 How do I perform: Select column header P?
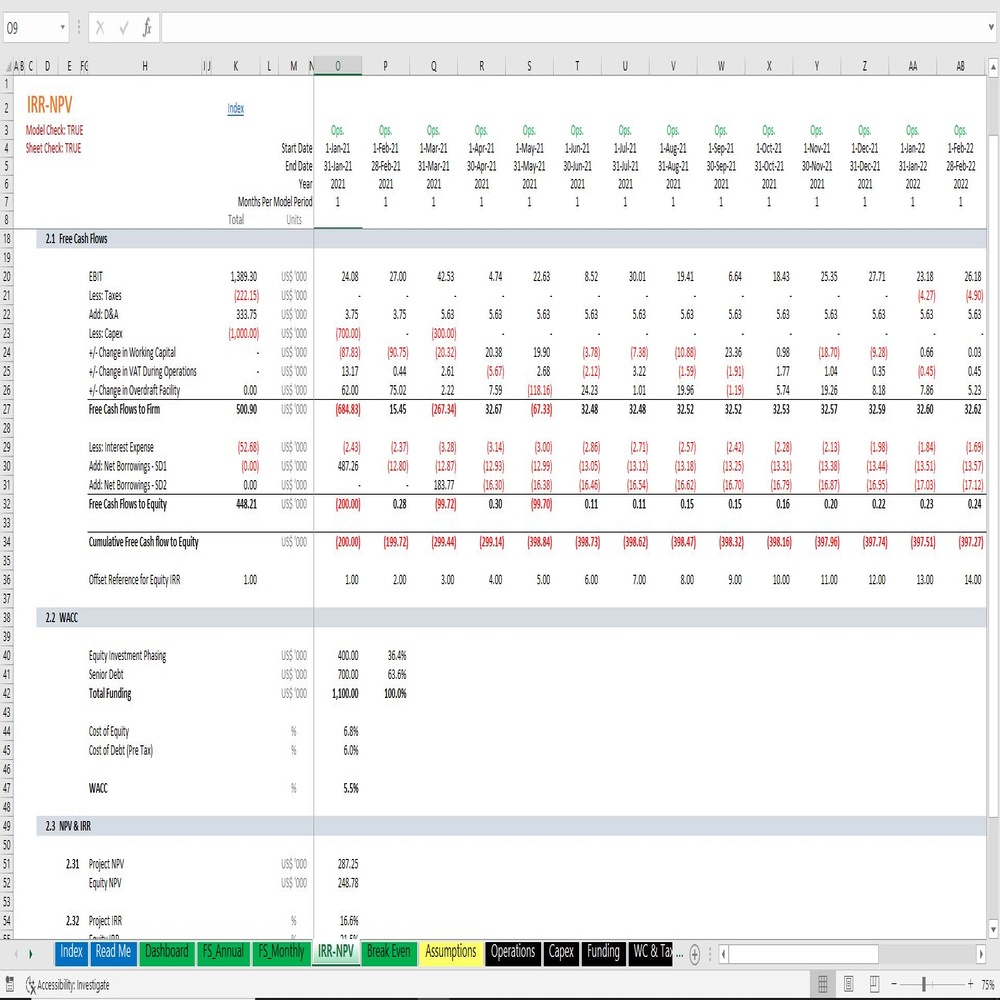(385, 66)
